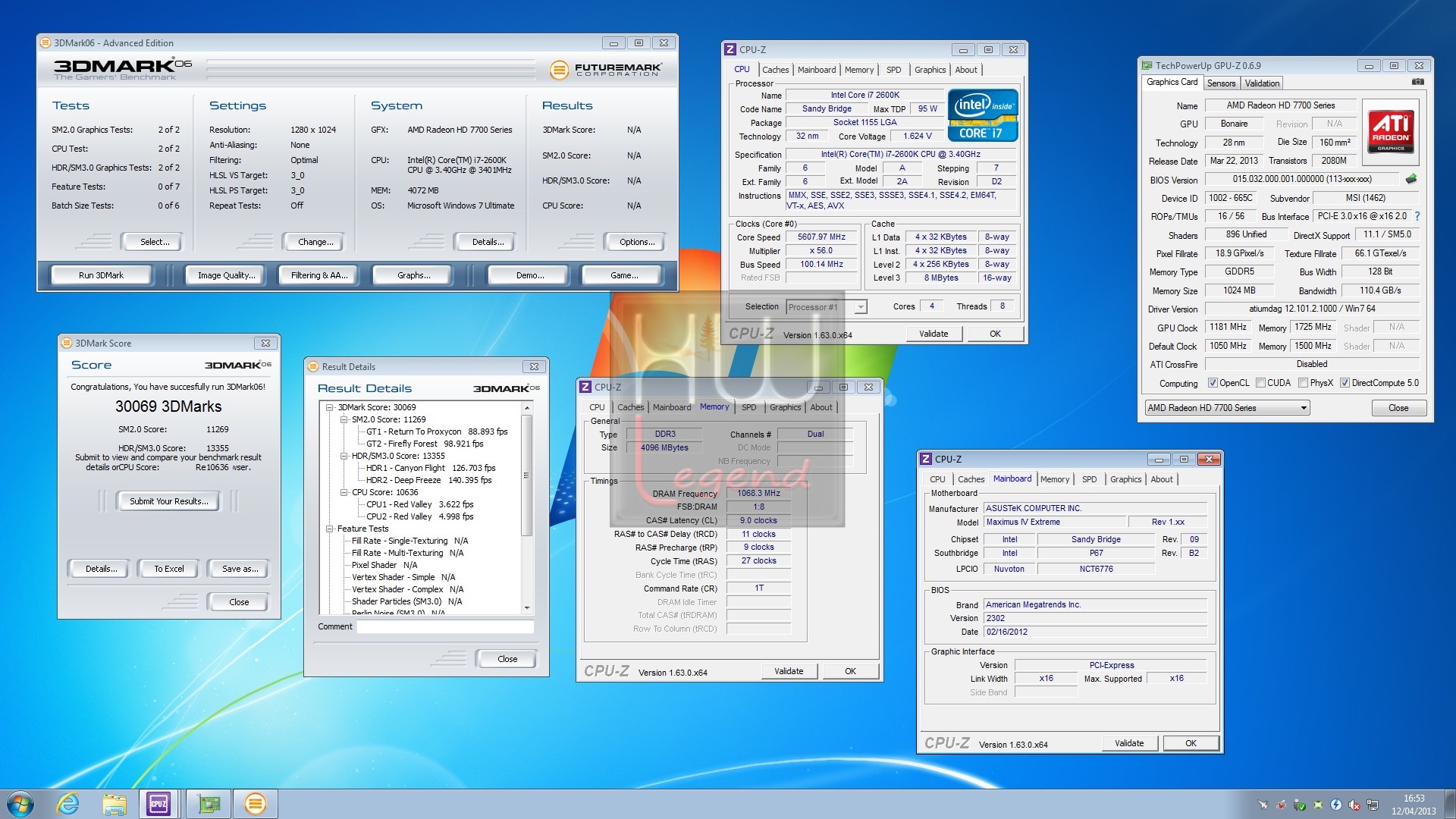Click Validate in CPU-Z Mainboard window
The height and width of the screenshot is (819, 1456).
1128,743
